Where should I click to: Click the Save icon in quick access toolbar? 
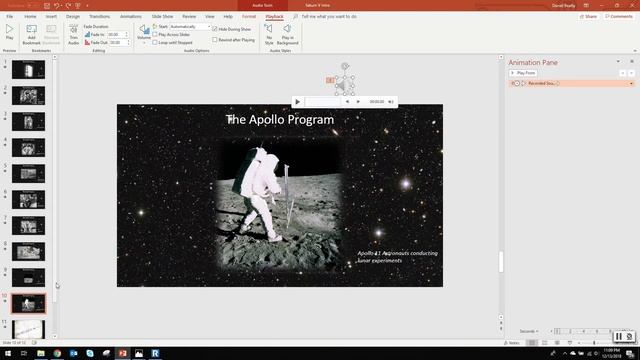click(47, 6)
